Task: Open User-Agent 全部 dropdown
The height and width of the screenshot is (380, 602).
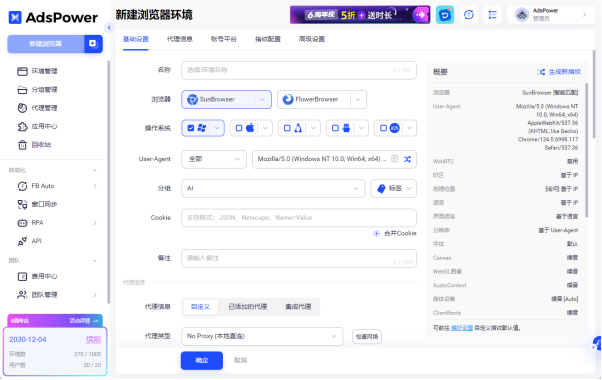Action: (x=214, y=159)
